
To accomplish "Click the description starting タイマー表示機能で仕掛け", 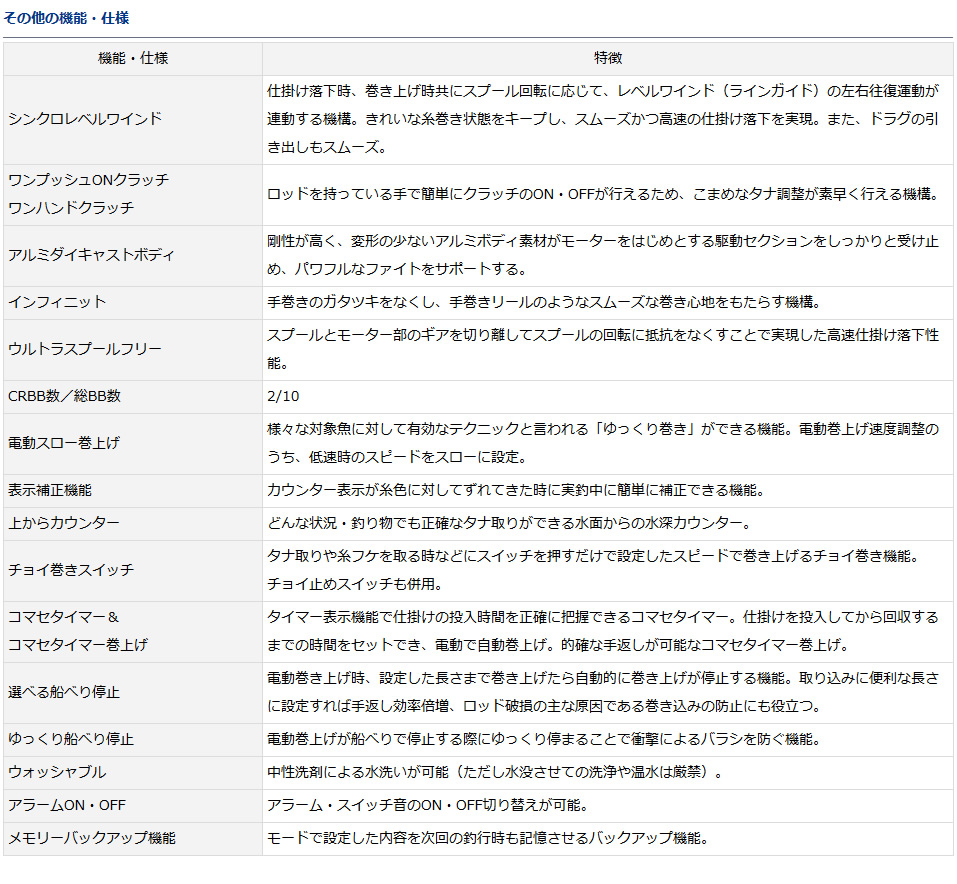I will (603, 631).
